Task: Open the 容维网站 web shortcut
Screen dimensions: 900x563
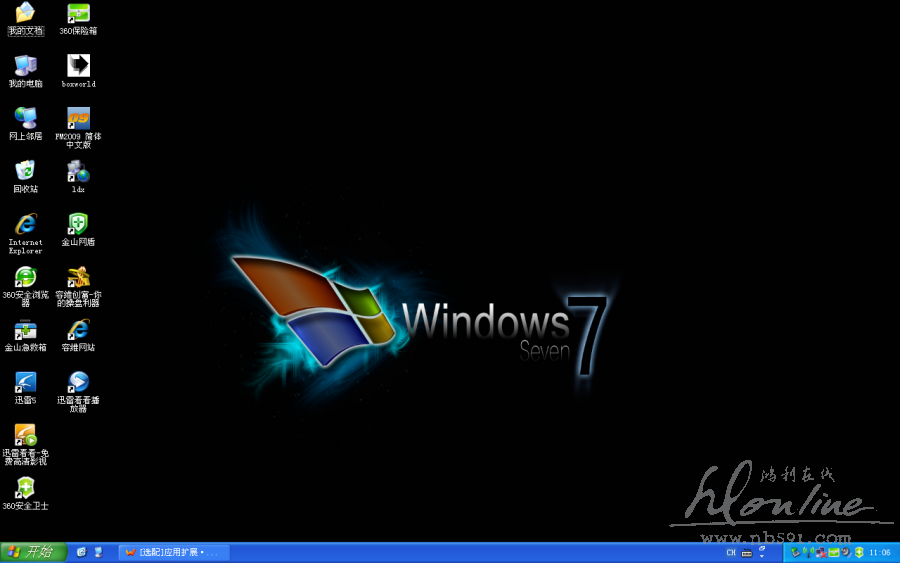Action: pos(78,330)
